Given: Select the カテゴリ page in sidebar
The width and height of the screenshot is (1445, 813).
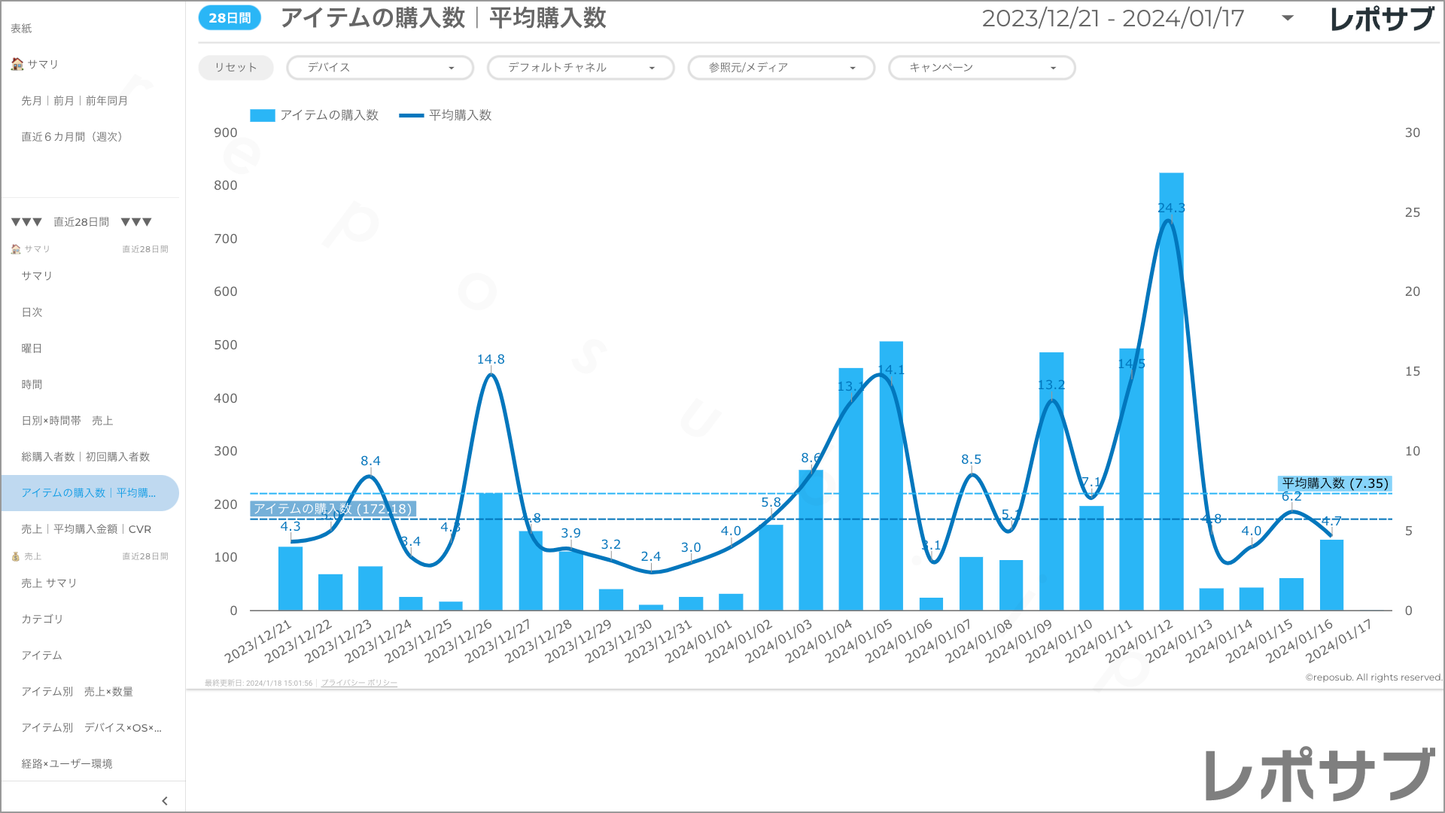Looking at the screenshot, I should [42, 619].
